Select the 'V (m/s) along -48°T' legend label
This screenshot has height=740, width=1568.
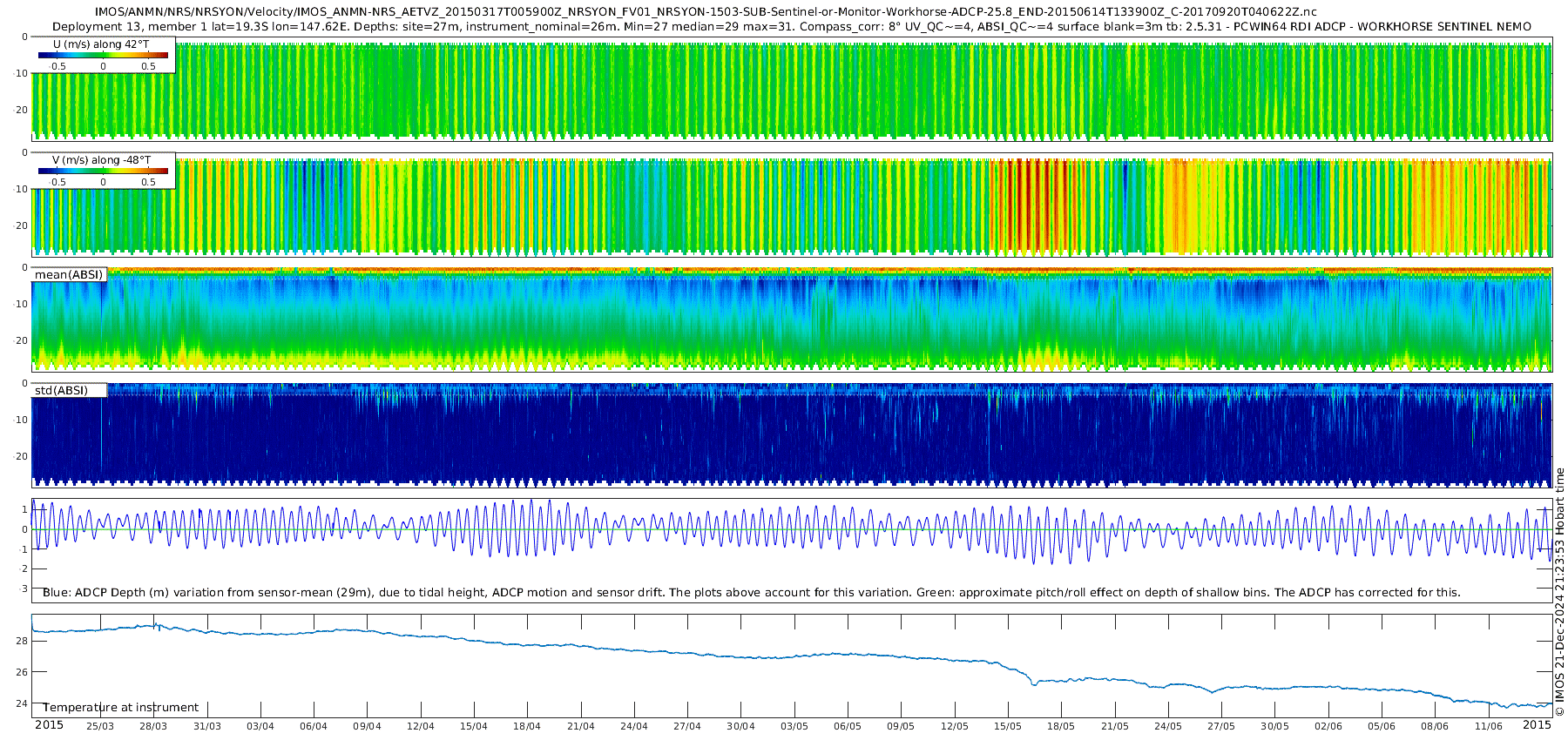[101, 160]
